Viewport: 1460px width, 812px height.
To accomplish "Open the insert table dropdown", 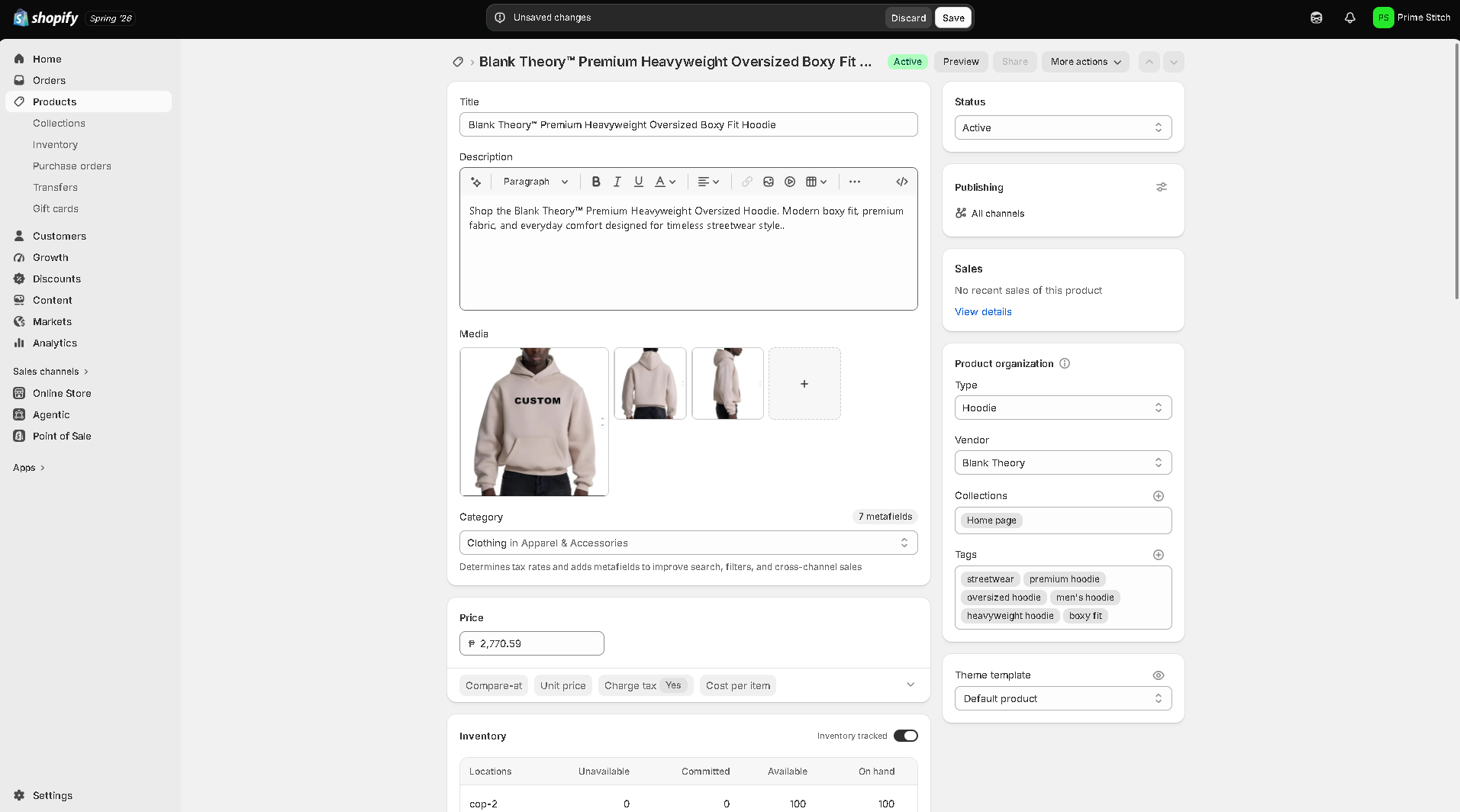I will click(x=817, y=182).
